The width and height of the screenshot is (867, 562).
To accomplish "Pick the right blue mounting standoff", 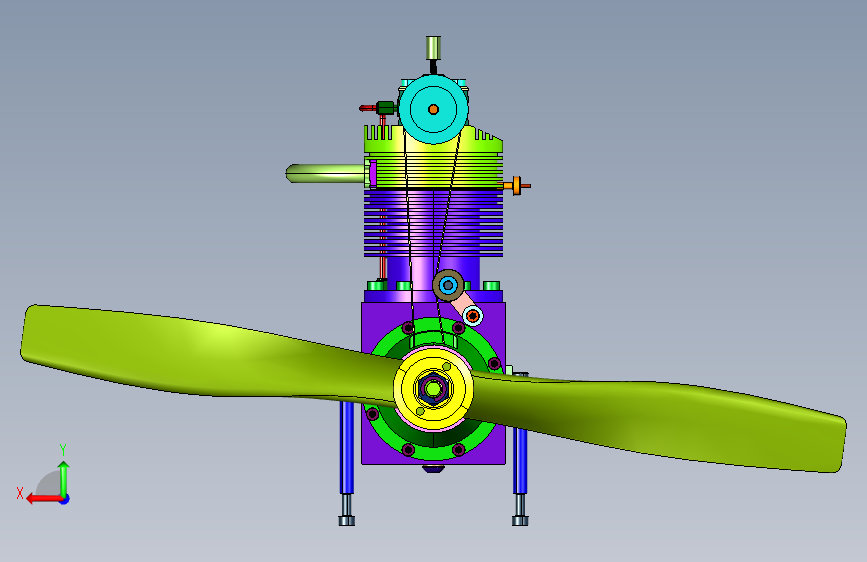I will [520, 459].
